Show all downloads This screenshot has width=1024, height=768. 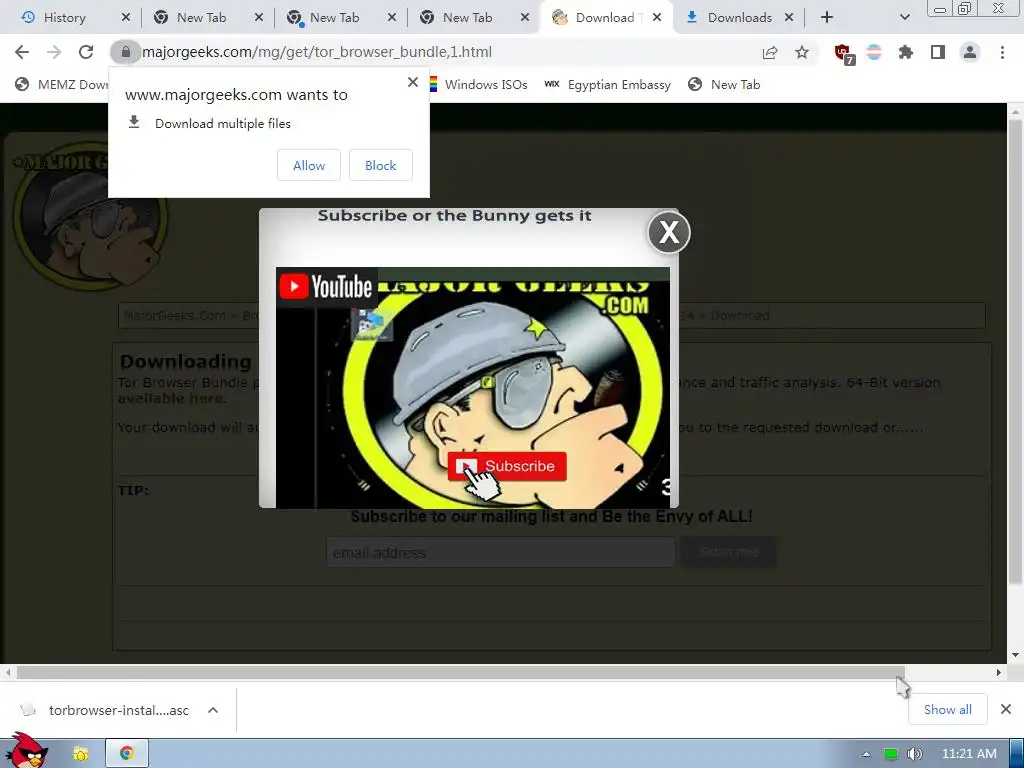(948, 710)
